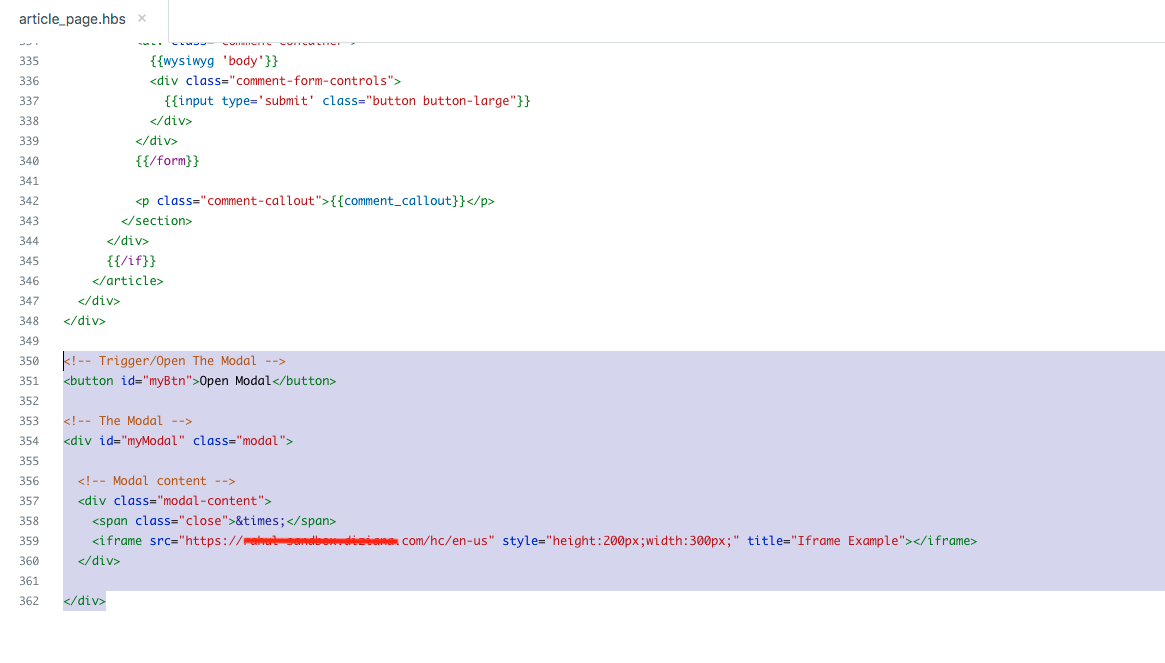The image size is (1165, 663).
Task: Click the "modal-content" class value
Action: pos(210,501)
